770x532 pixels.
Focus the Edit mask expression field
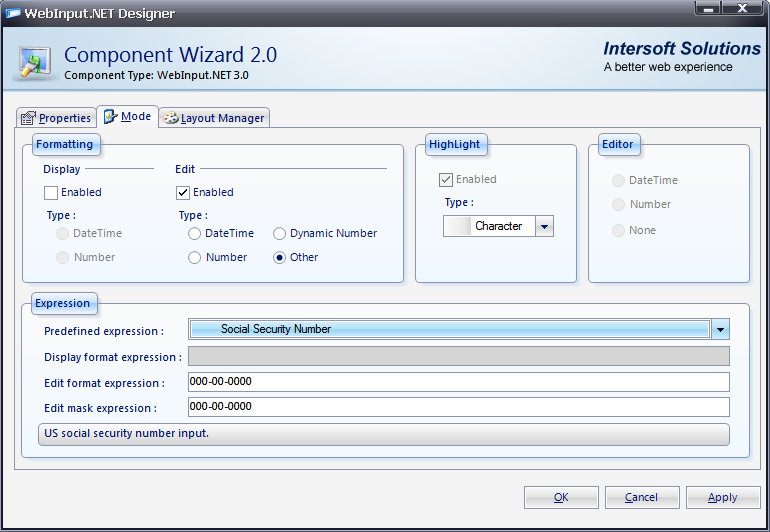point(458,407)
